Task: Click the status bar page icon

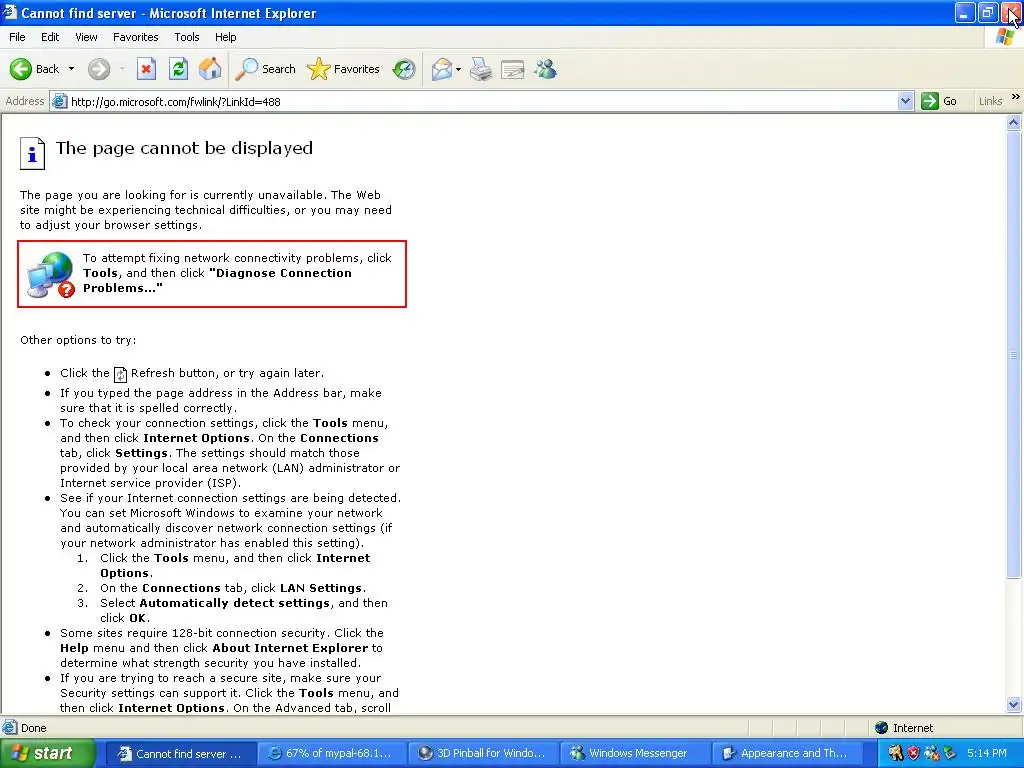Action: click(x=10, y=728)
